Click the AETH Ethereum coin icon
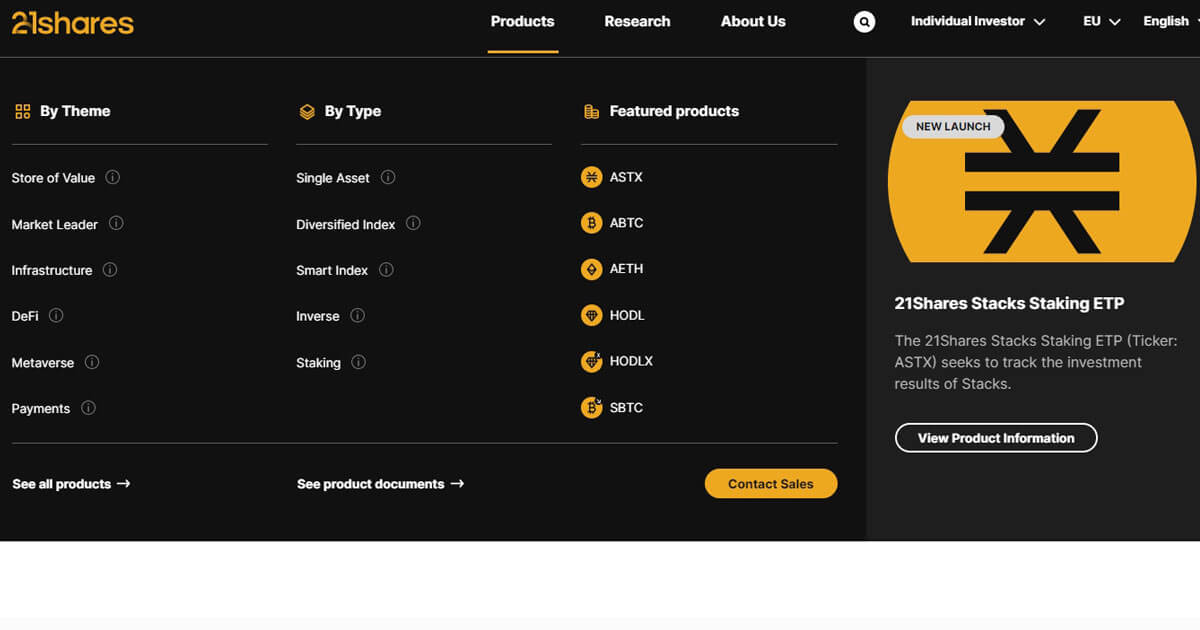 (592, 269)
